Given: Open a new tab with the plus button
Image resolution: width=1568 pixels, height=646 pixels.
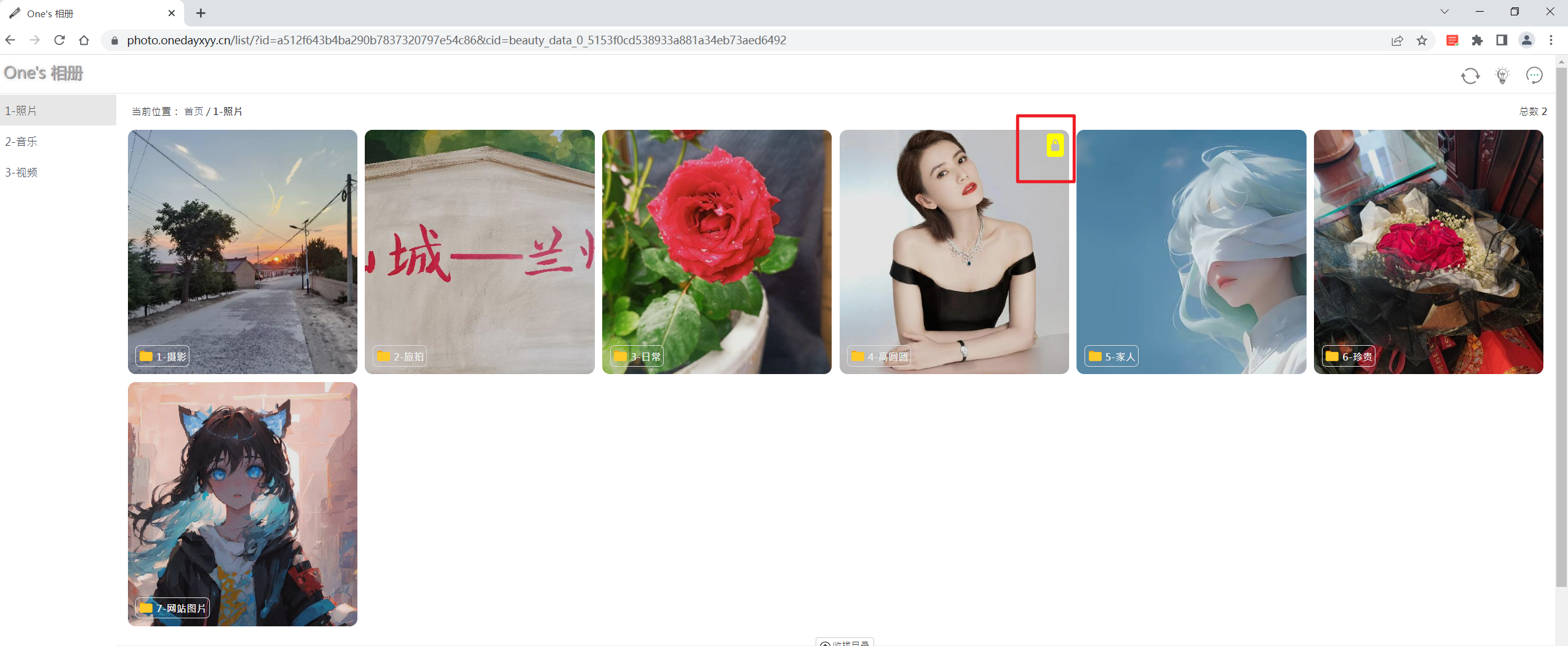Looking at the screenshot, I should click(201, 13).
